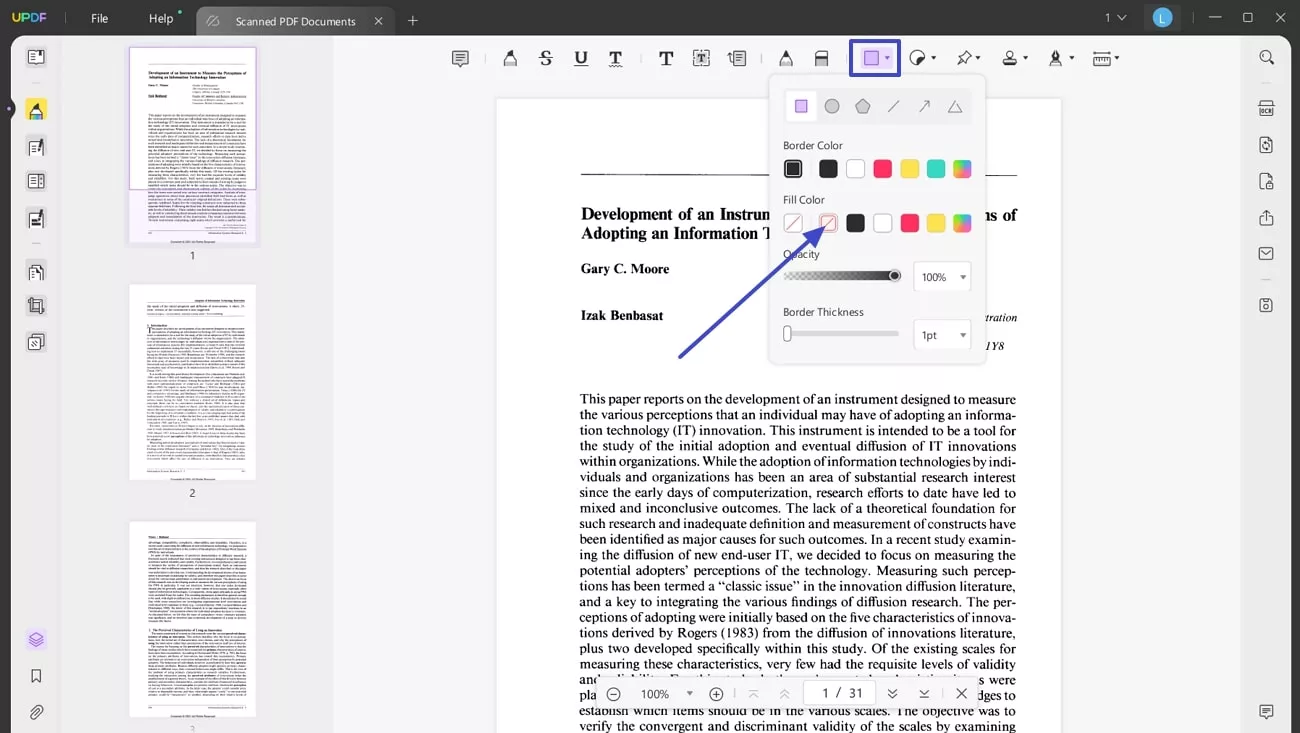
Task: Select the Pencil drawing tool
Action: click(786, 59)
